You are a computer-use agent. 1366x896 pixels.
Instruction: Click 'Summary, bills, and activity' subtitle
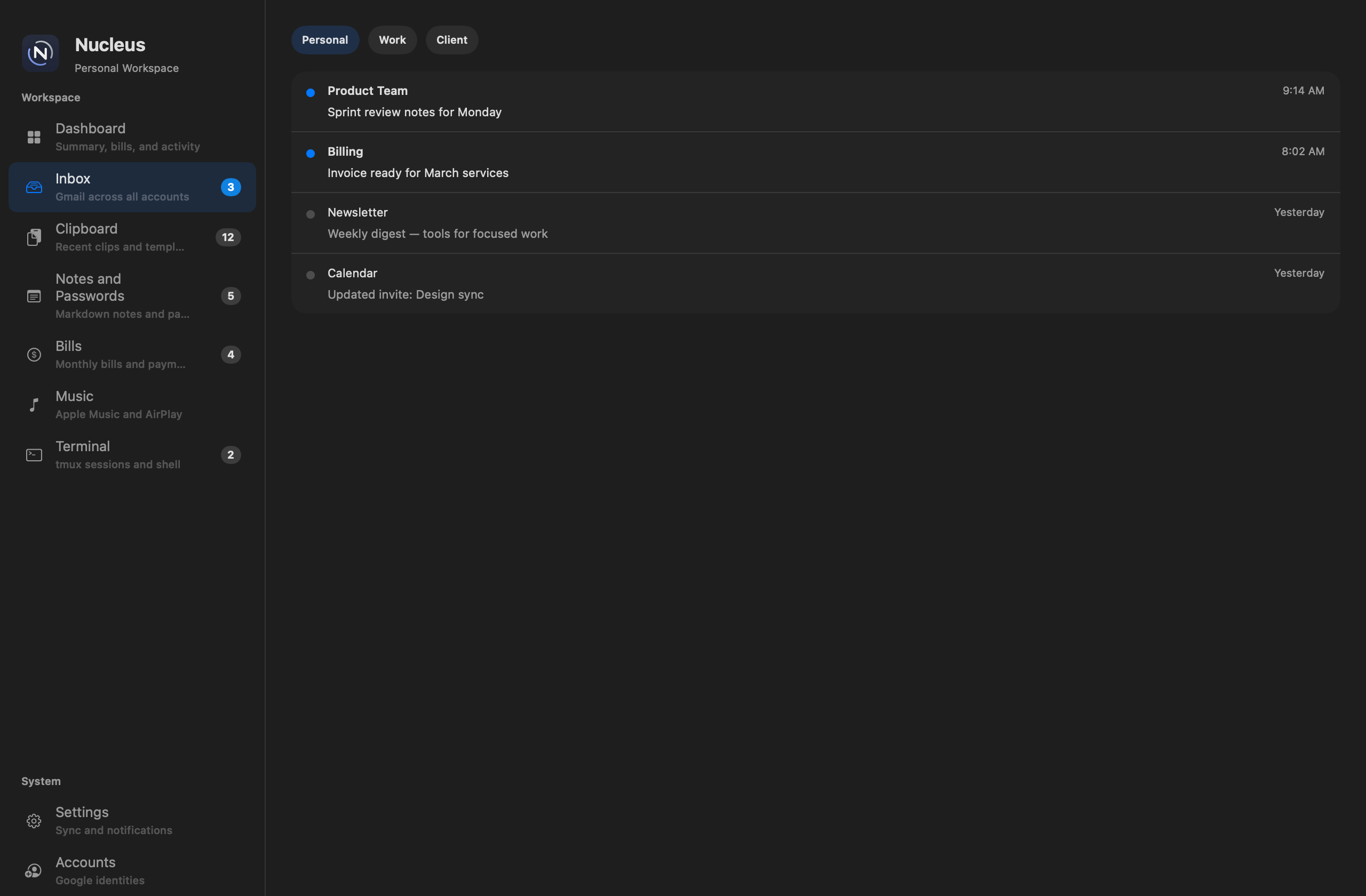[128, 147]
